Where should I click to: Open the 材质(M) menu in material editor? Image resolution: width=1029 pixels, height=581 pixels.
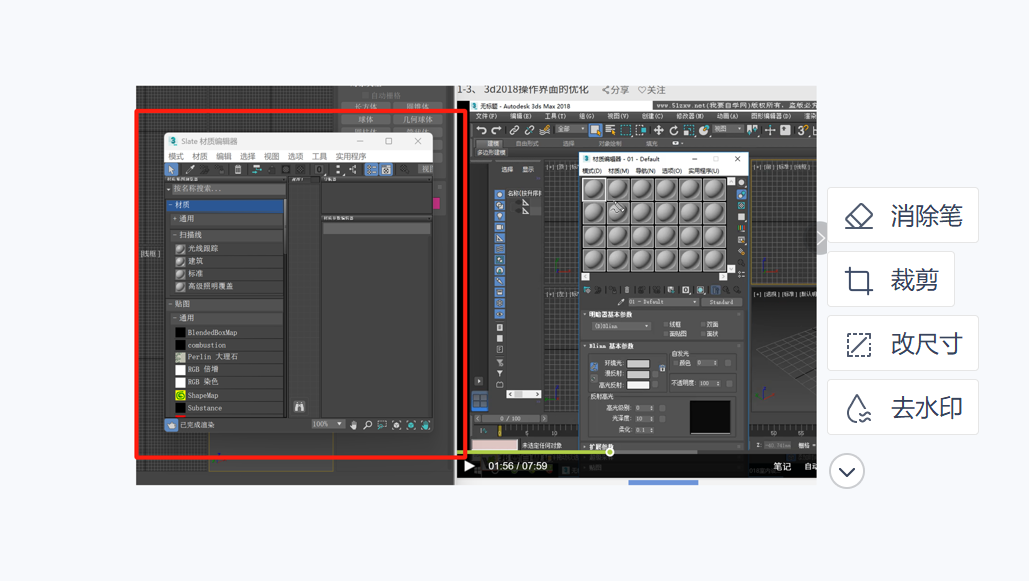coord(618,171)
